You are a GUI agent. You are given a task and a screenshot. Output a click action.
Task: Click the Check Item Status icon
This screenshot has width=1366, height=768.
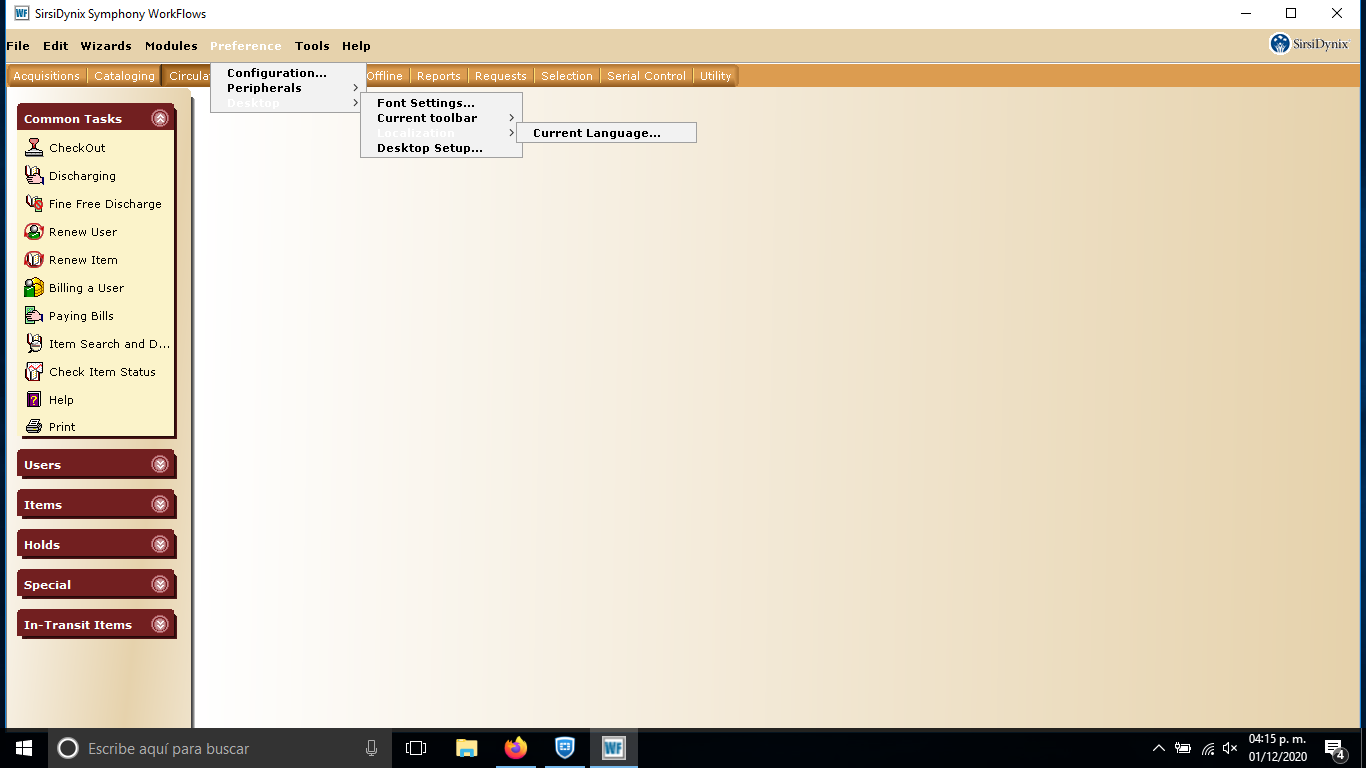(34, 372)
